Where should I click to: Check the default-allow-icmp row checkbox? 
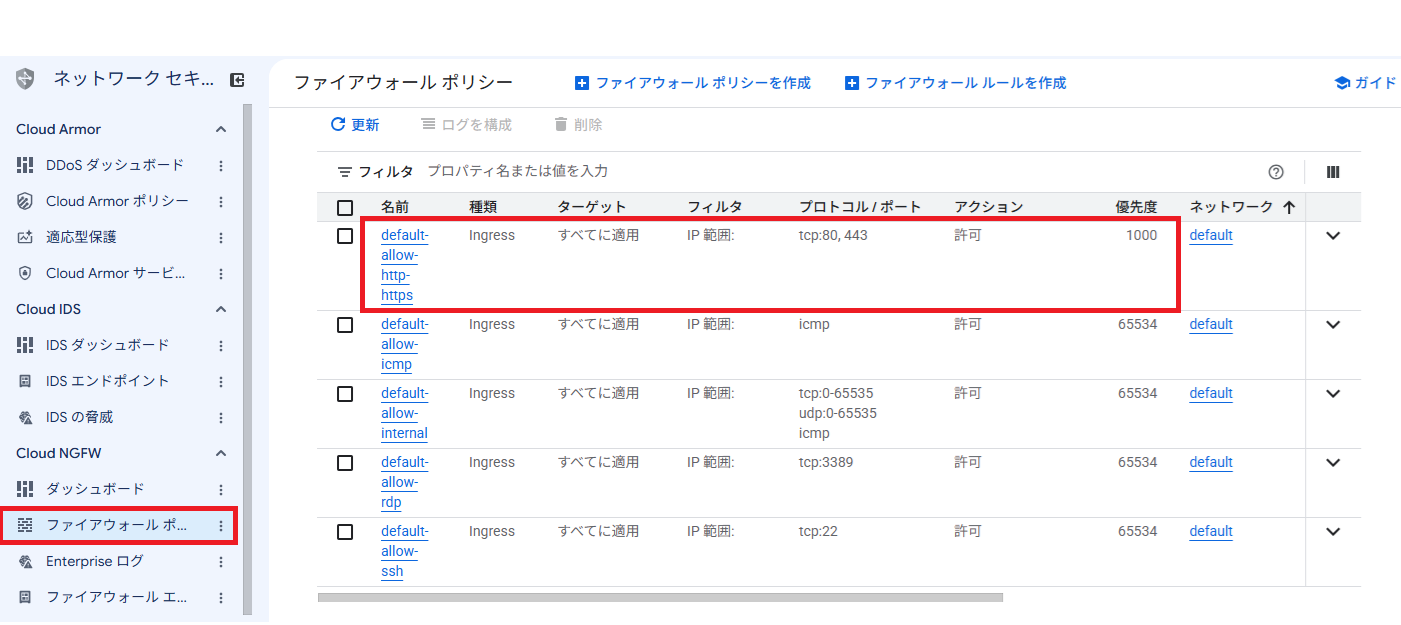tap(345, 325)
